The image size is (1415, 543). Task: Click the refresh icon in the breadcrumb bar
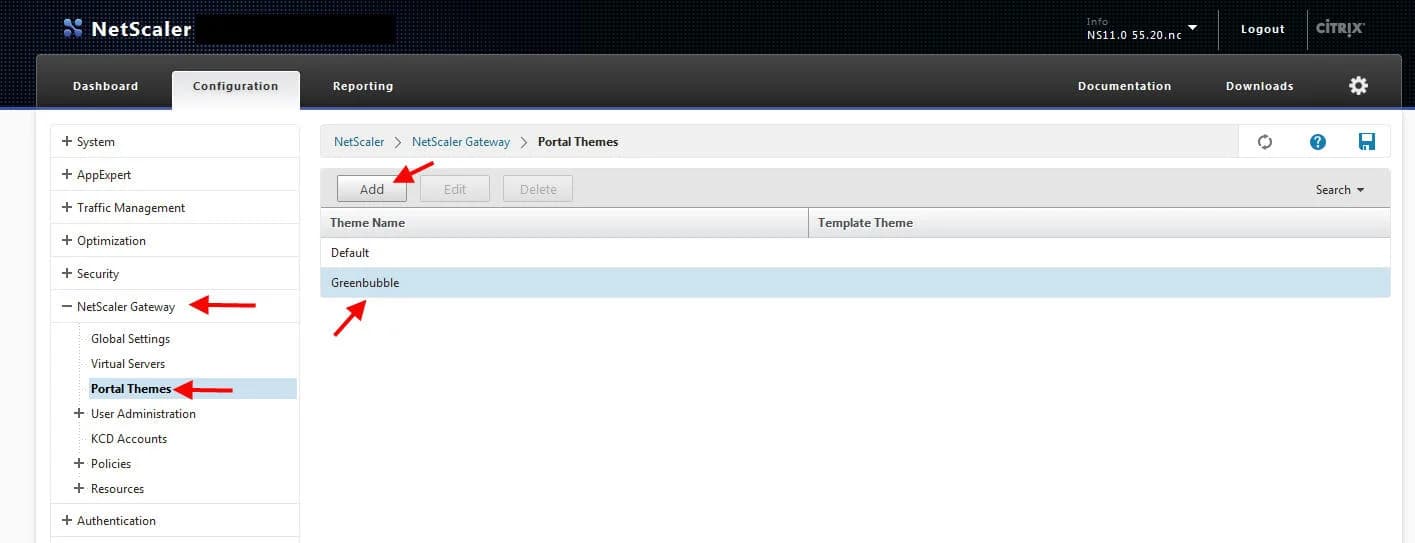pyautogui.click(x=1265, y=142)
